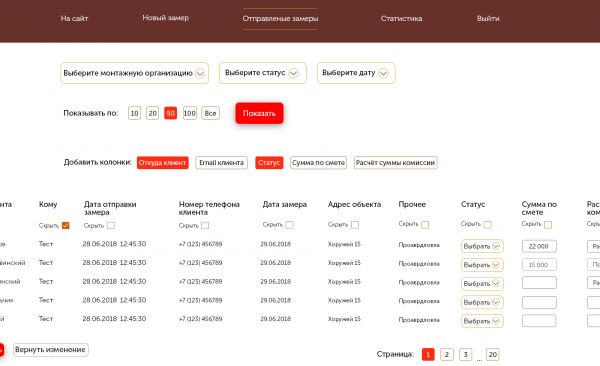600x366 pixels.
Task: Select the Отправленые замеры tab
Action: (x=280, y=18)
